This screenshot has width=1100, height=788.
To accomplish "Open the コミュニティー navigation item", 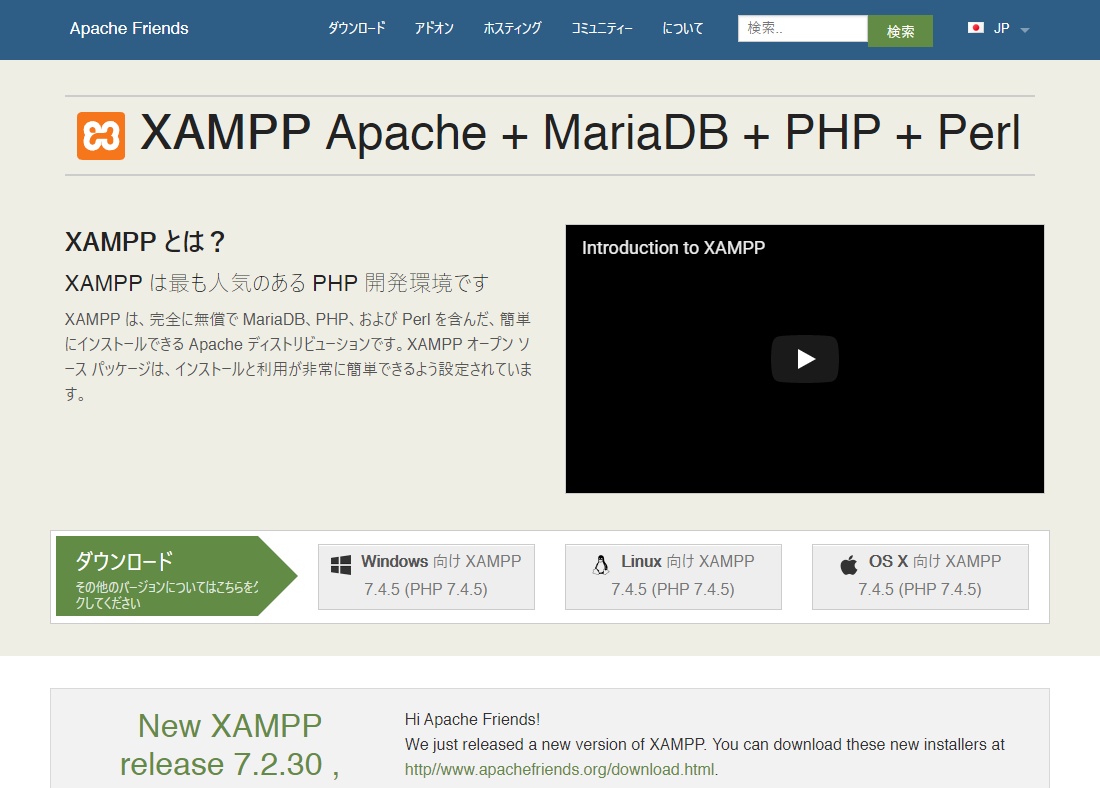I will pyautogui.click(x=602, y=29).
